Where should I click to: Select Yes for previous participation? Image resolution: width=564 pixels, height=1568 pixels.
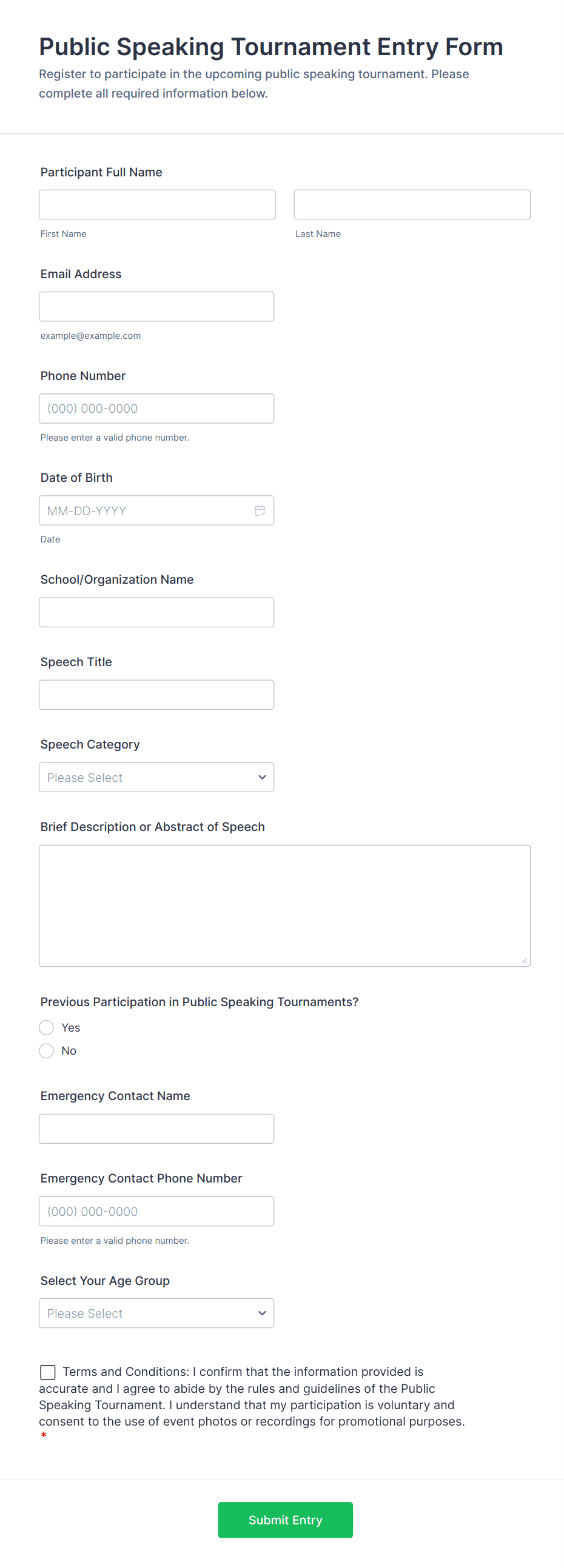click(x=46, y=1027)
